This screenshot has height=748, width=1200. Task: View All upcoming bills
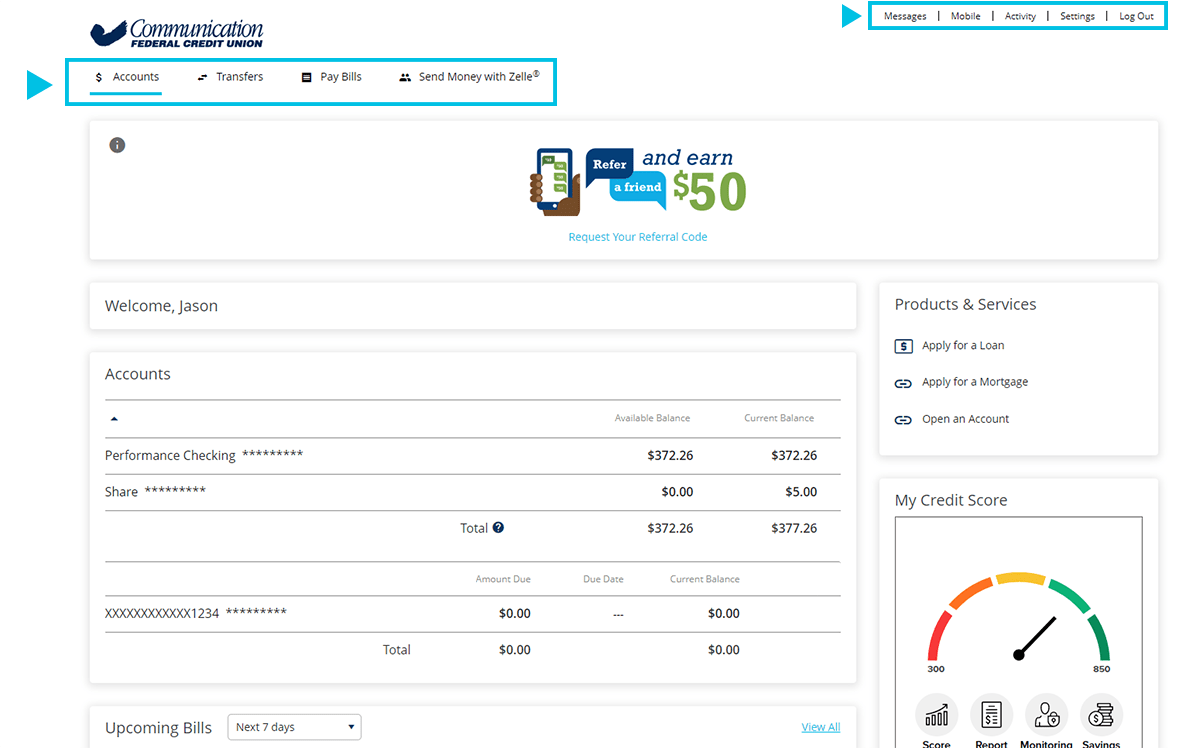tap(820, 727)
